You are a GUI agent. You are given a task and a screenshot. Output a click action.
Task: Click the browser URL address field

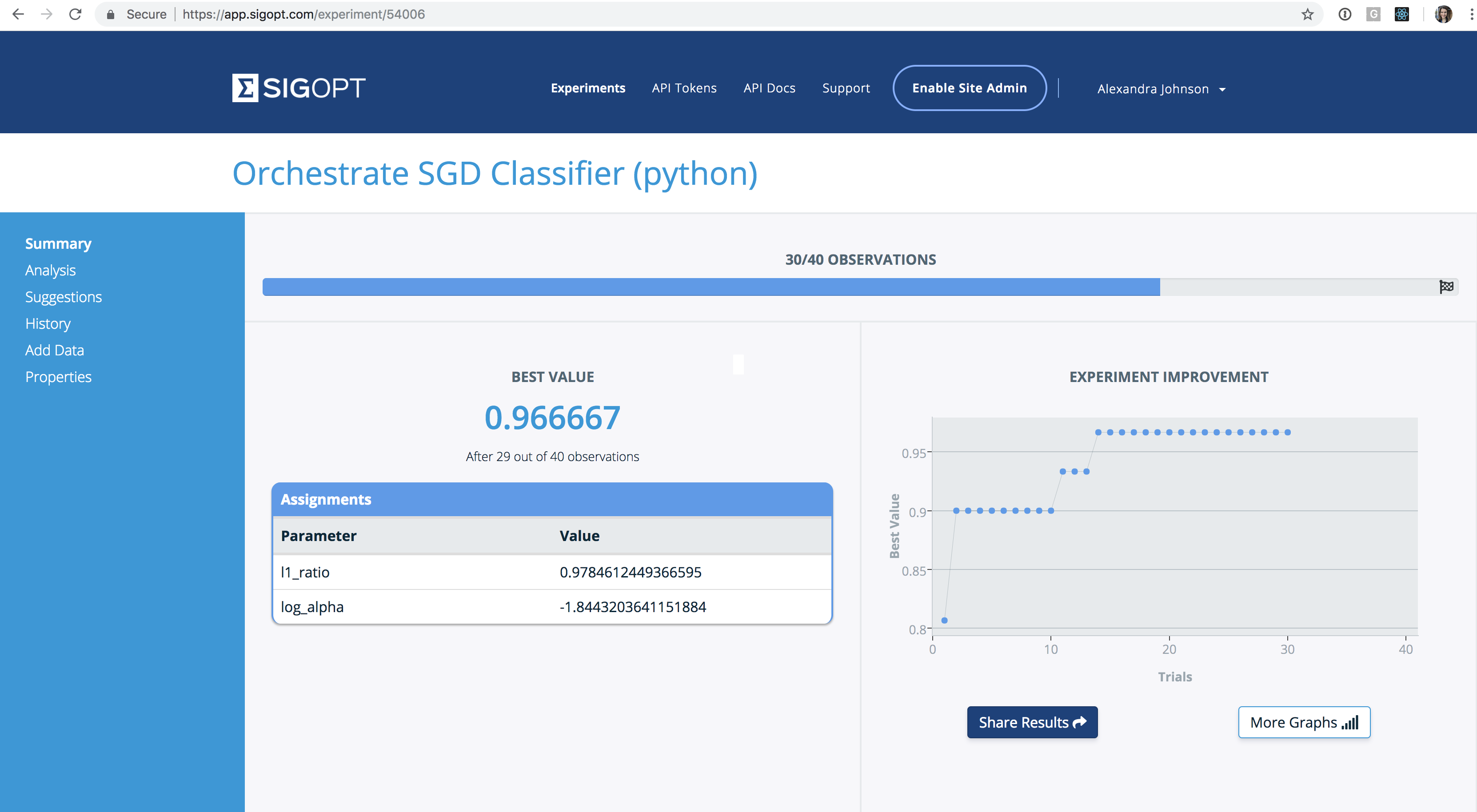[x=688, y=14]
